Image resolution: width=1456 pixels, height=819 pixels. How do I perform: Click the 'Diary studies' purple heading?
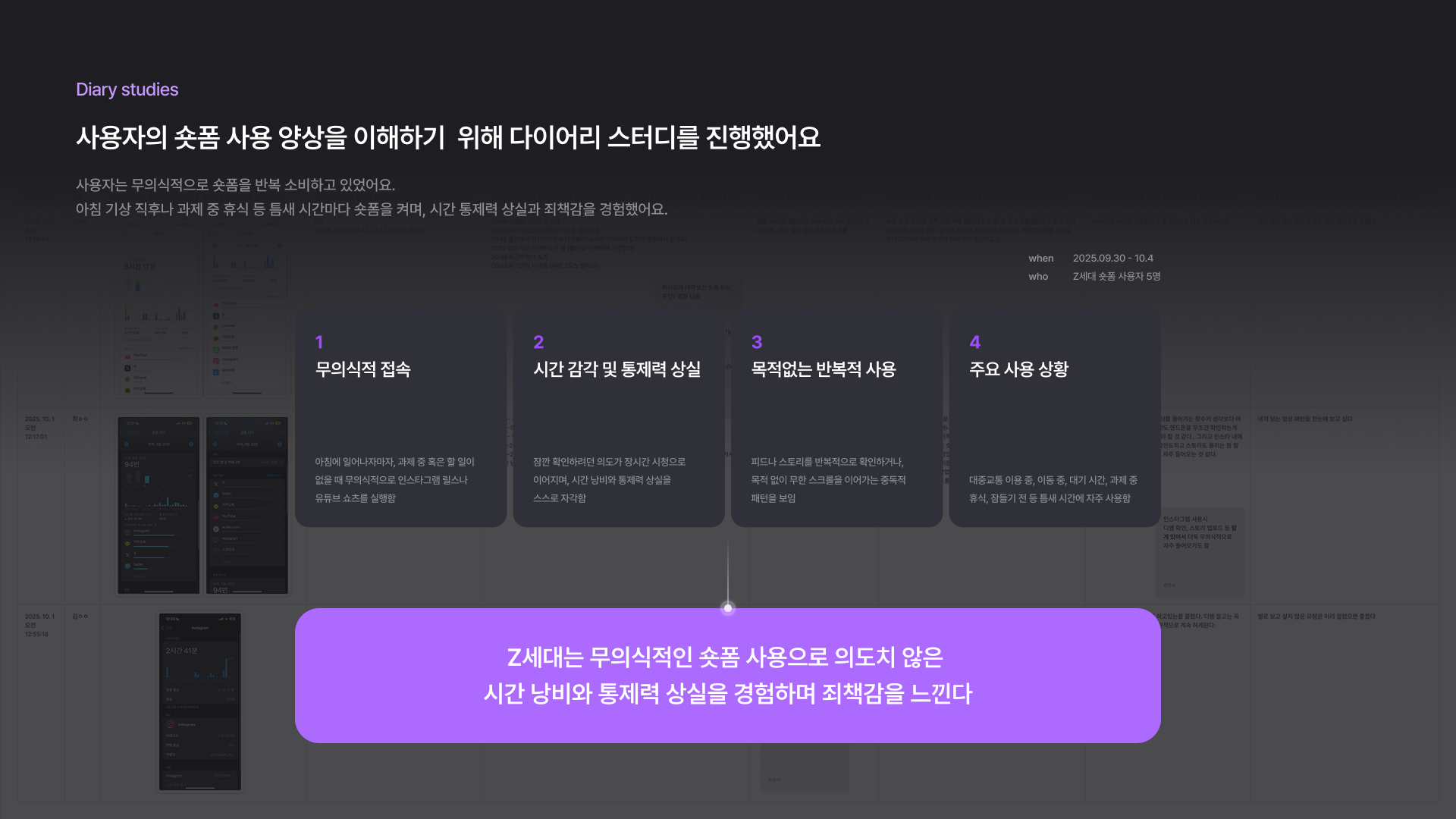click(x=127, y=89)
